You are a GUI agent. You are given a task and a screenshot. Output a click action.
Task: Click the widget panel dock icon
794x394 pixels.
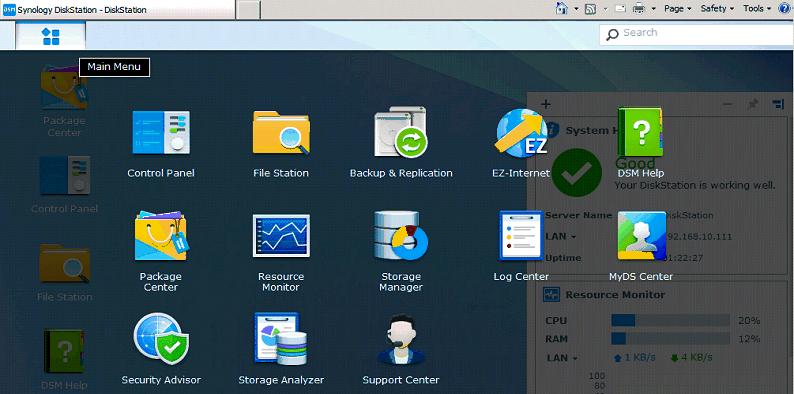778,104
